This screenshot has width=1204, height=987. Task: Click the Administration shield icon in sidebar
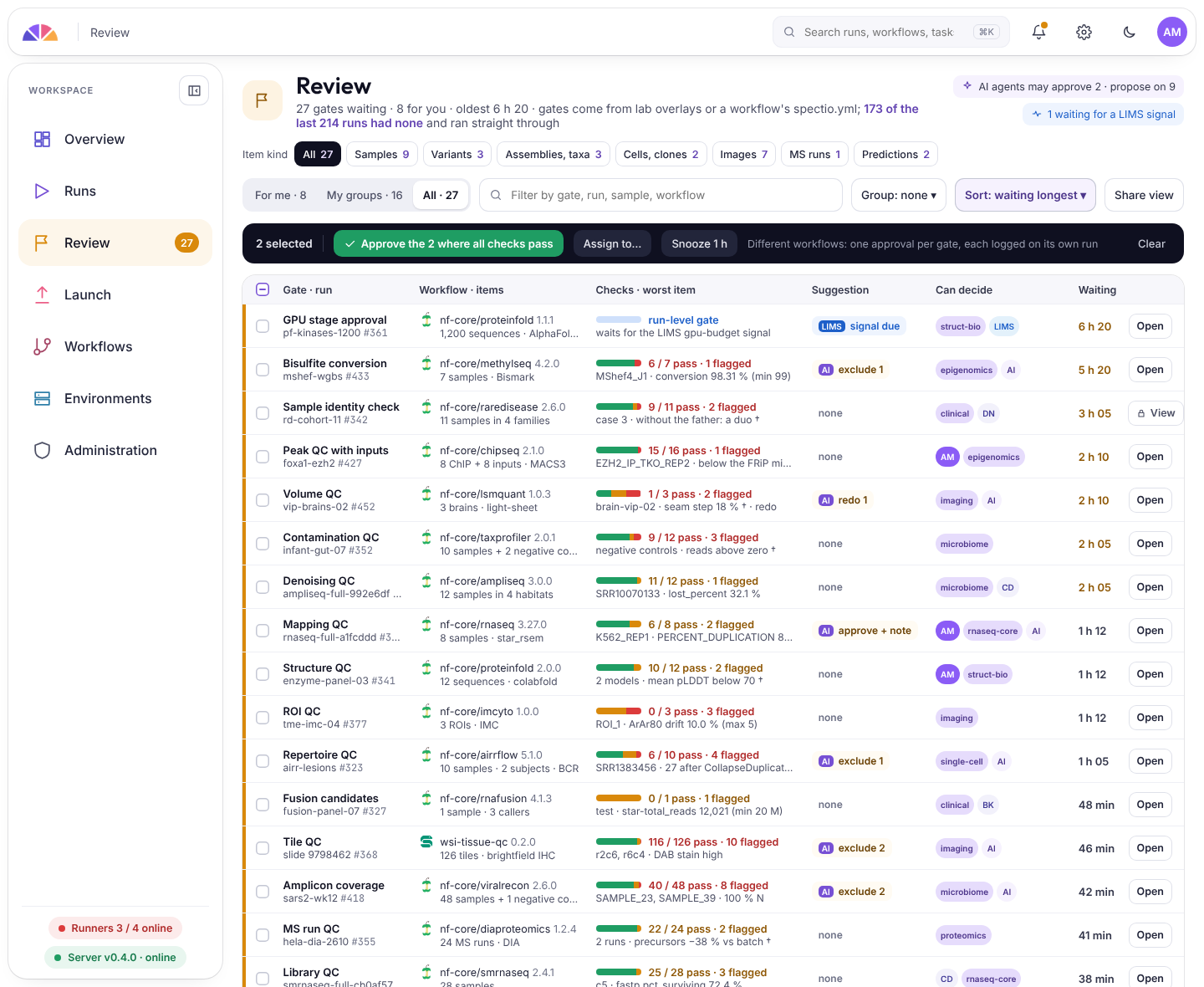[x=42, y=450]
